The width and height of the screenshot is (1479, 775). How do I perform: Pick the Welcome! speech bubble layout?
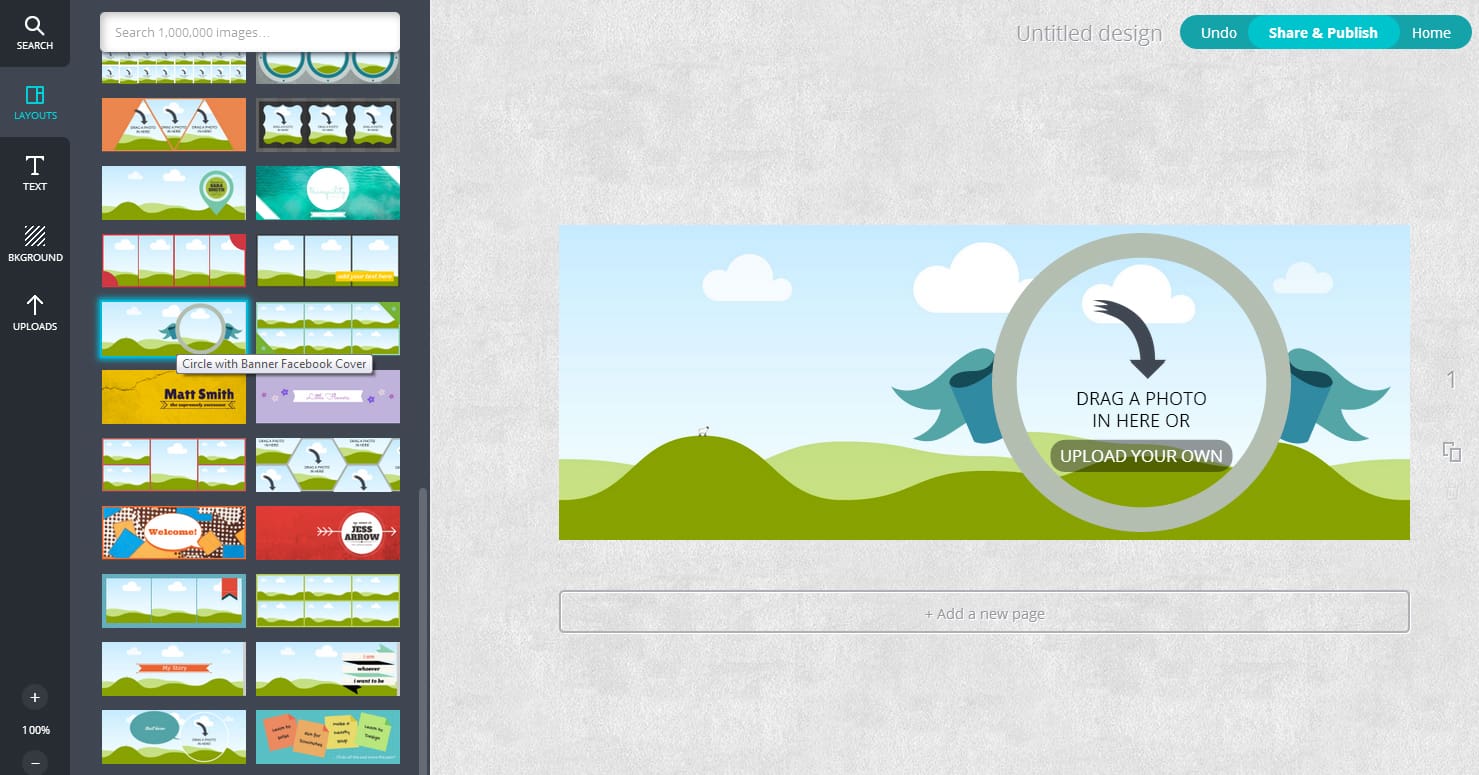point(174,532)
